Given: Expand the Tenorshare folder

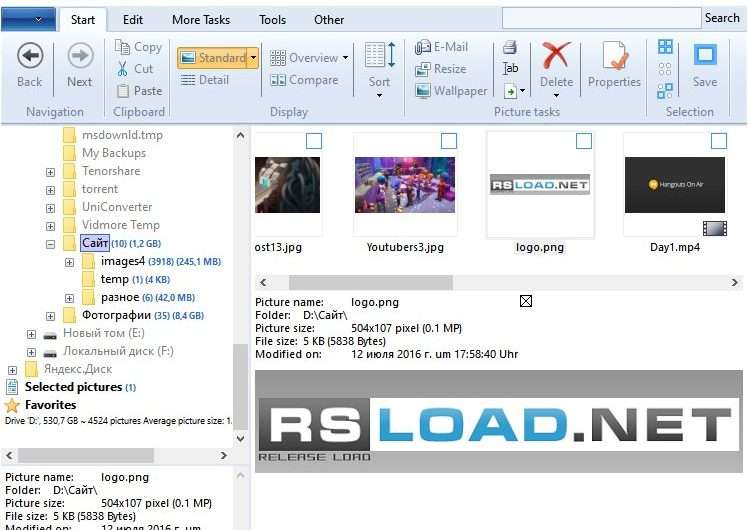Looking at the screenshot, I should point(50,172).
